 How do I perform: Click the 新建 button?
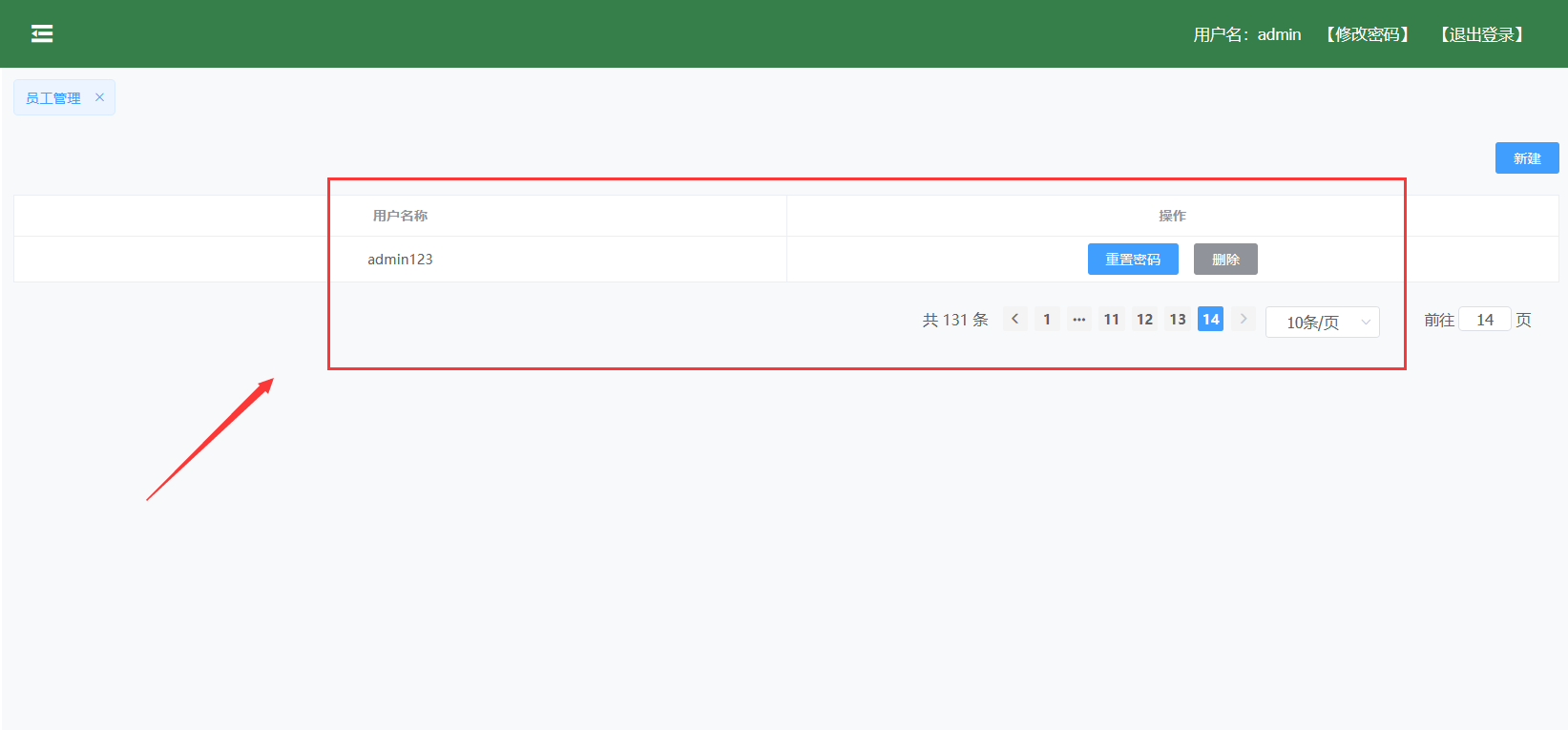pyautogui.click(x=1526, y=158)
